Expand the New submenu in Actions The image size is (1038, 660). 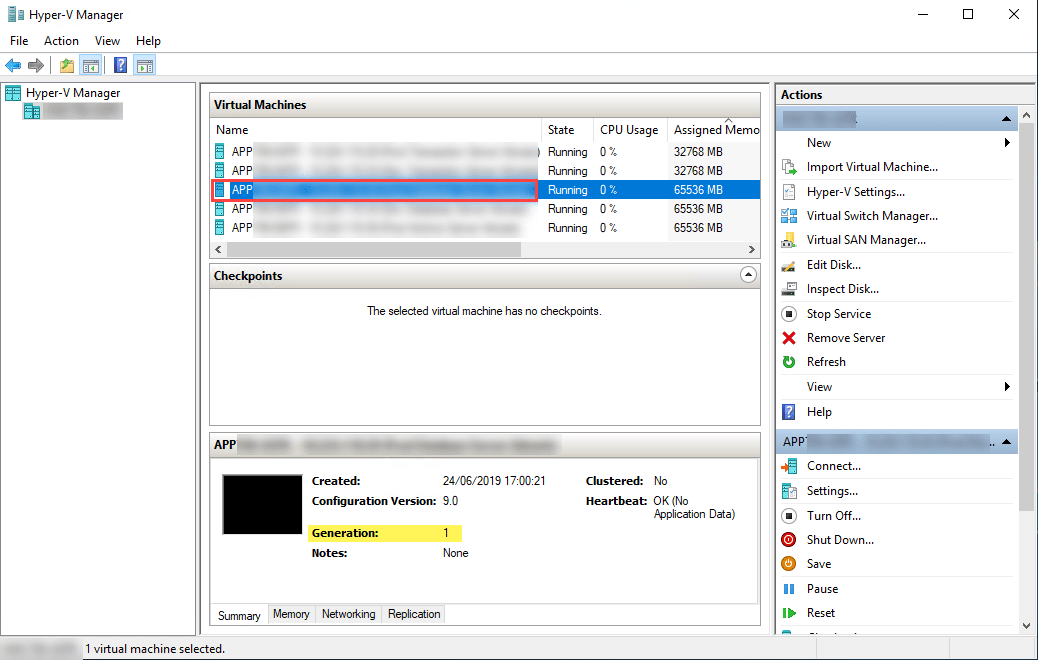tap(896, 142)
